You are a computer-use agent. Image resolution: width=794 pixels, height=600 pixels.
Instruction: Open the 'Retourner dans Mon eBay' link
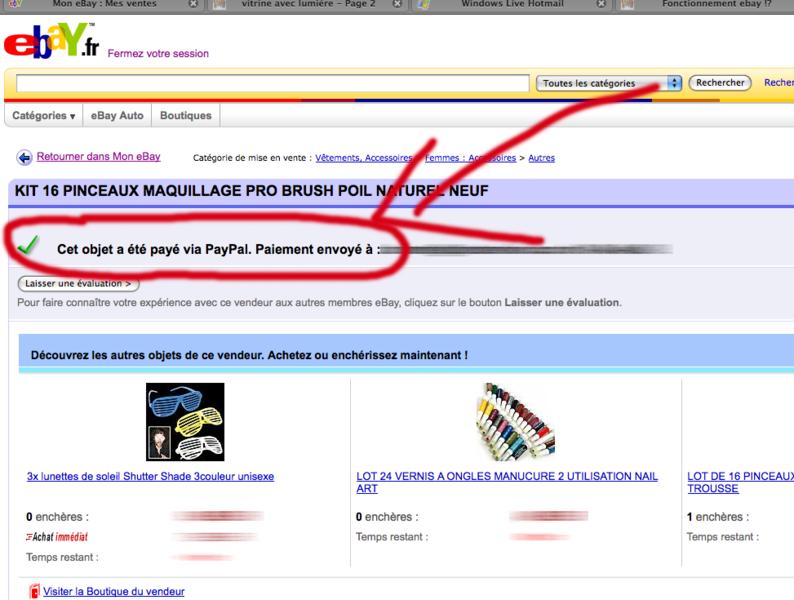coord(98,157)
